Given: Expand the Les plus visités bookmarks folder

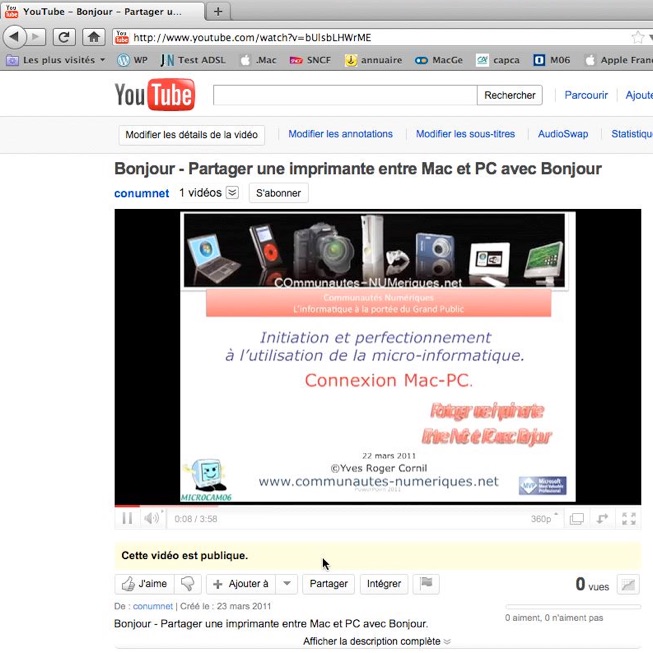Looking at the screenshot, I should point(55,60).
